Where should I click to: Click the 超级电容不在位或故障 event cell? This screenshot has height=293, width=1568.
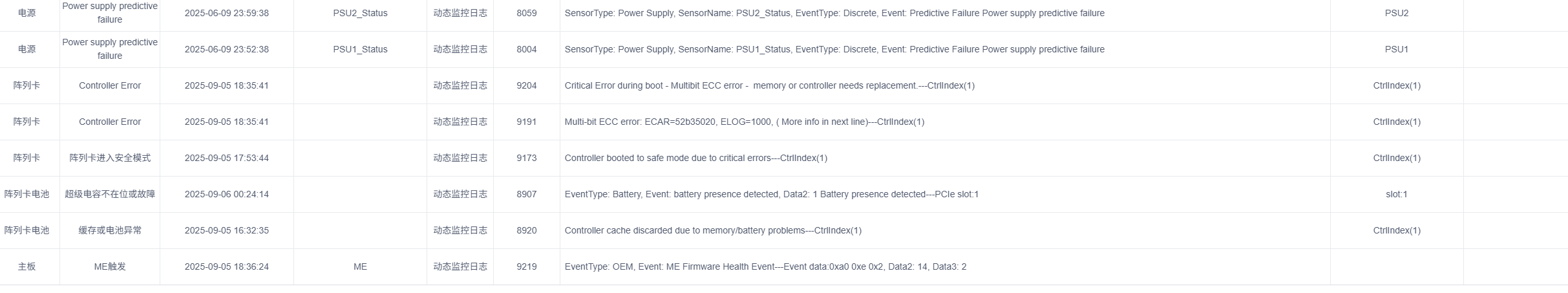110,194
